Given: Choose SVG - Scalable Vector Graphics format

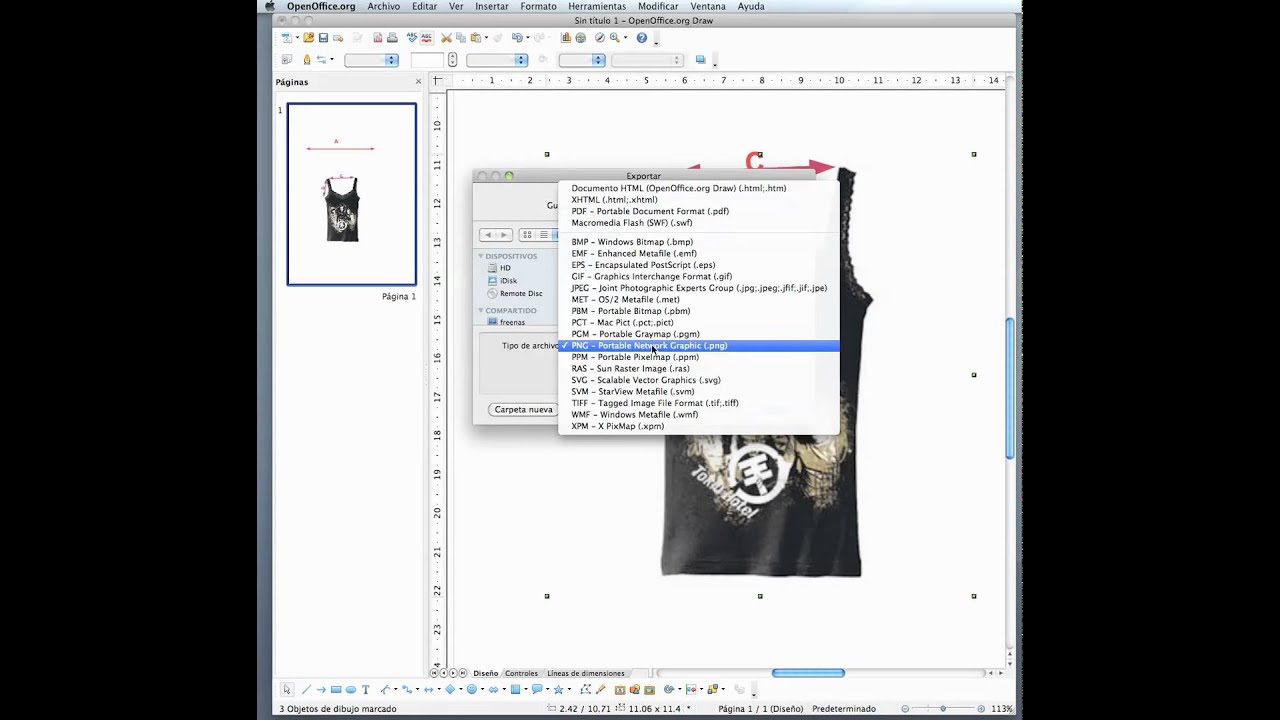Looking at the screenshot, I should click(x=699, y=380).
